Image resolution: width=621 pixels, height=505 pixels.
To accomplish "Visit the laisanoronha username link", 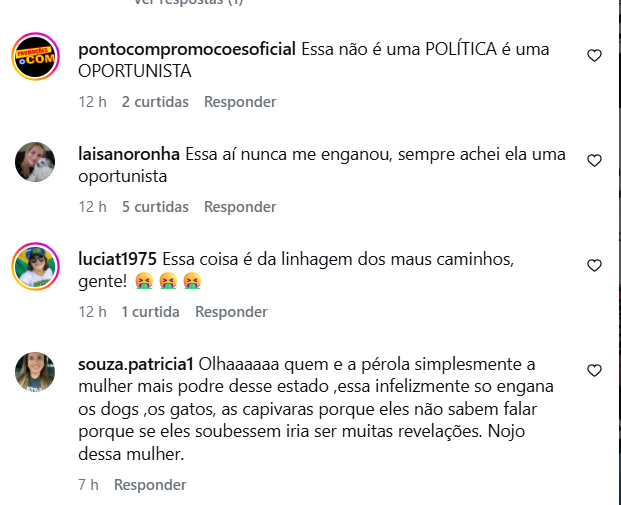I will pyautogui.click(x=129, y=155).
